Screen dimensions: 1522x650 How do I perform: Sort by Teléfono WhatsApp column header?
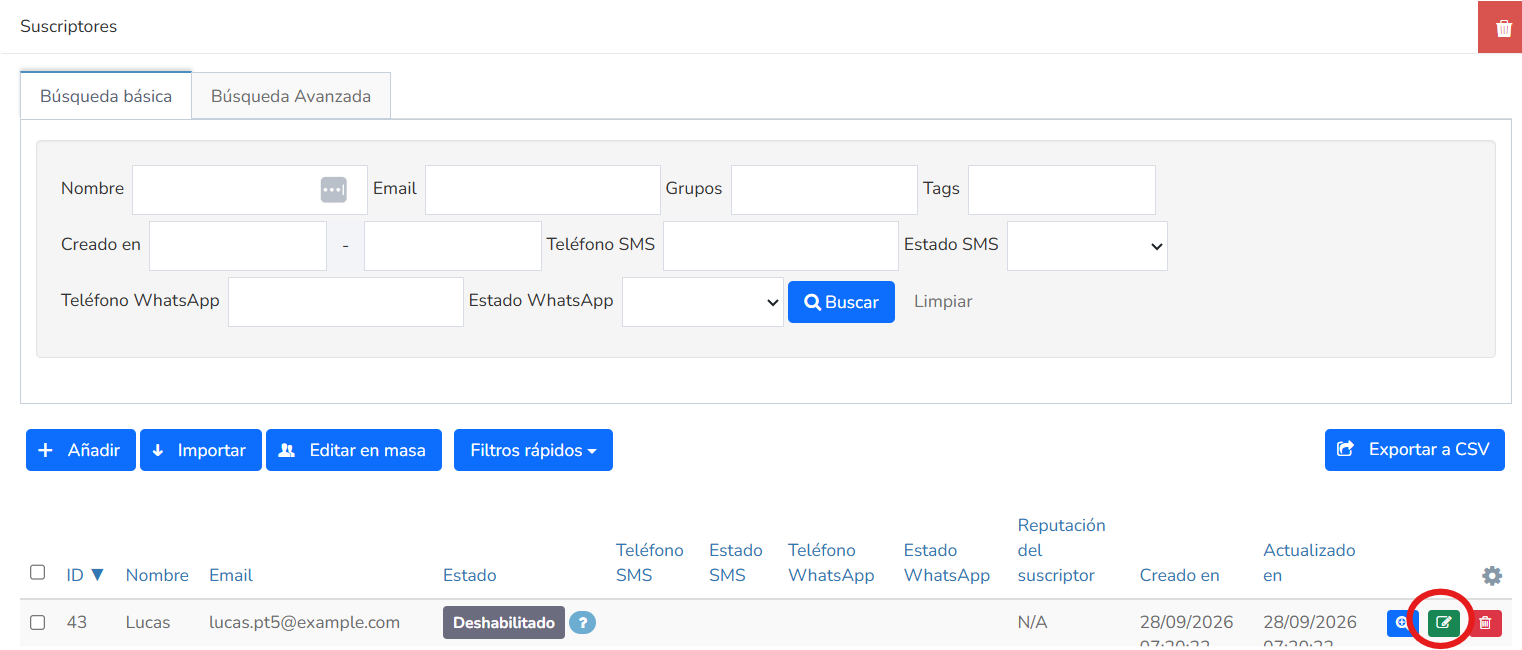pos(831,562)
